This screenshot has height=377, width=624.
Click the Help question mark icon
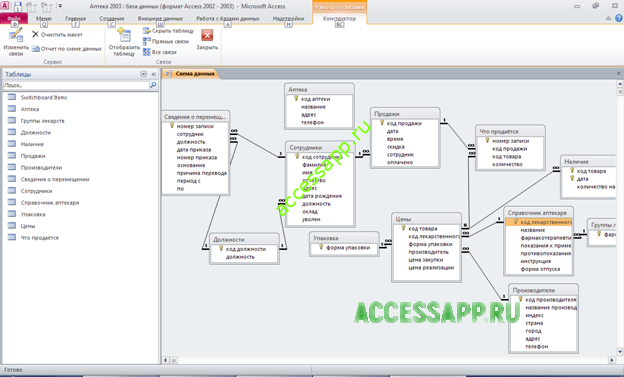[619, 18]
